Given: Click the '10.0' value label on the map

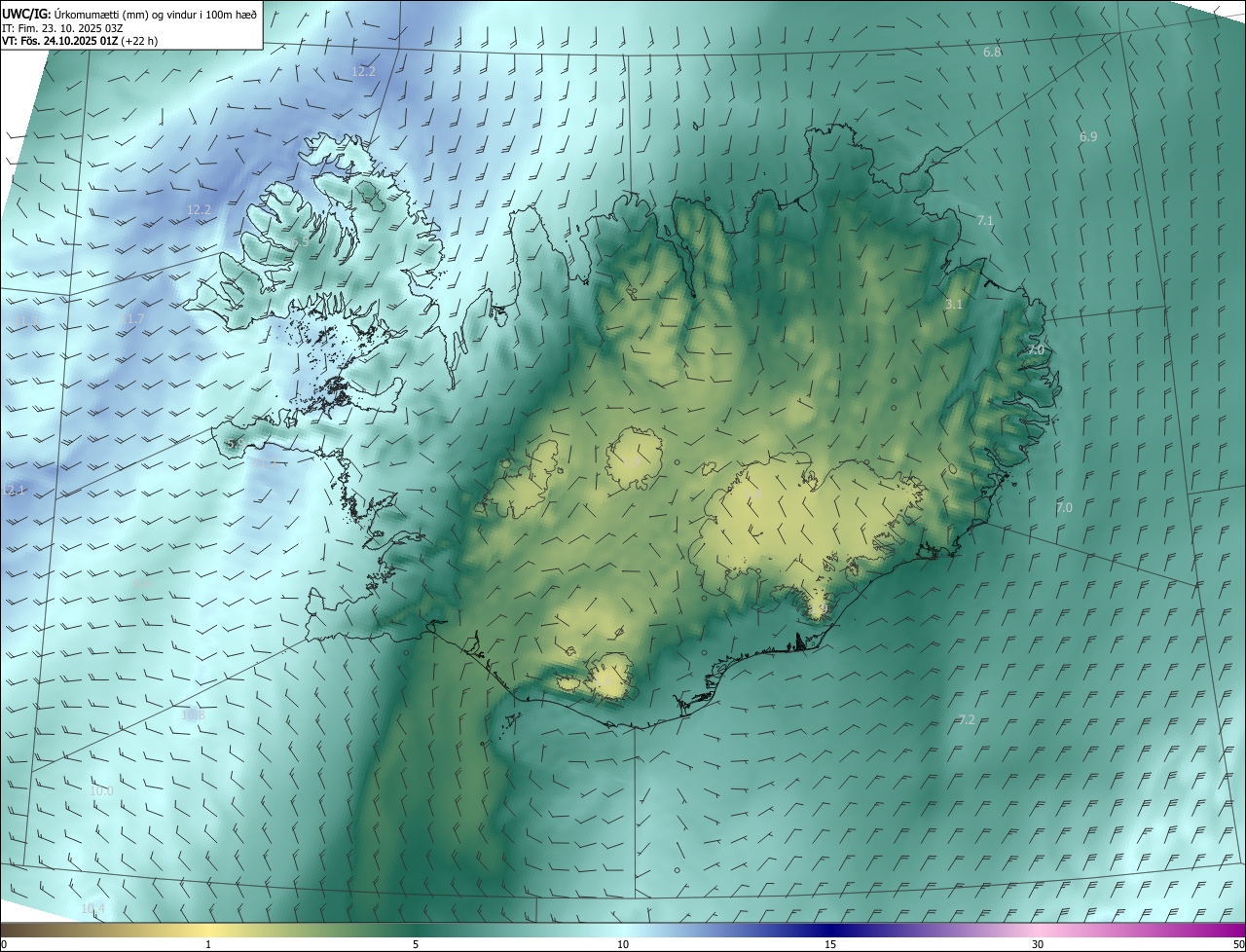Looking at the screenshot, I should pyautogui.click(x=101, y=791).
